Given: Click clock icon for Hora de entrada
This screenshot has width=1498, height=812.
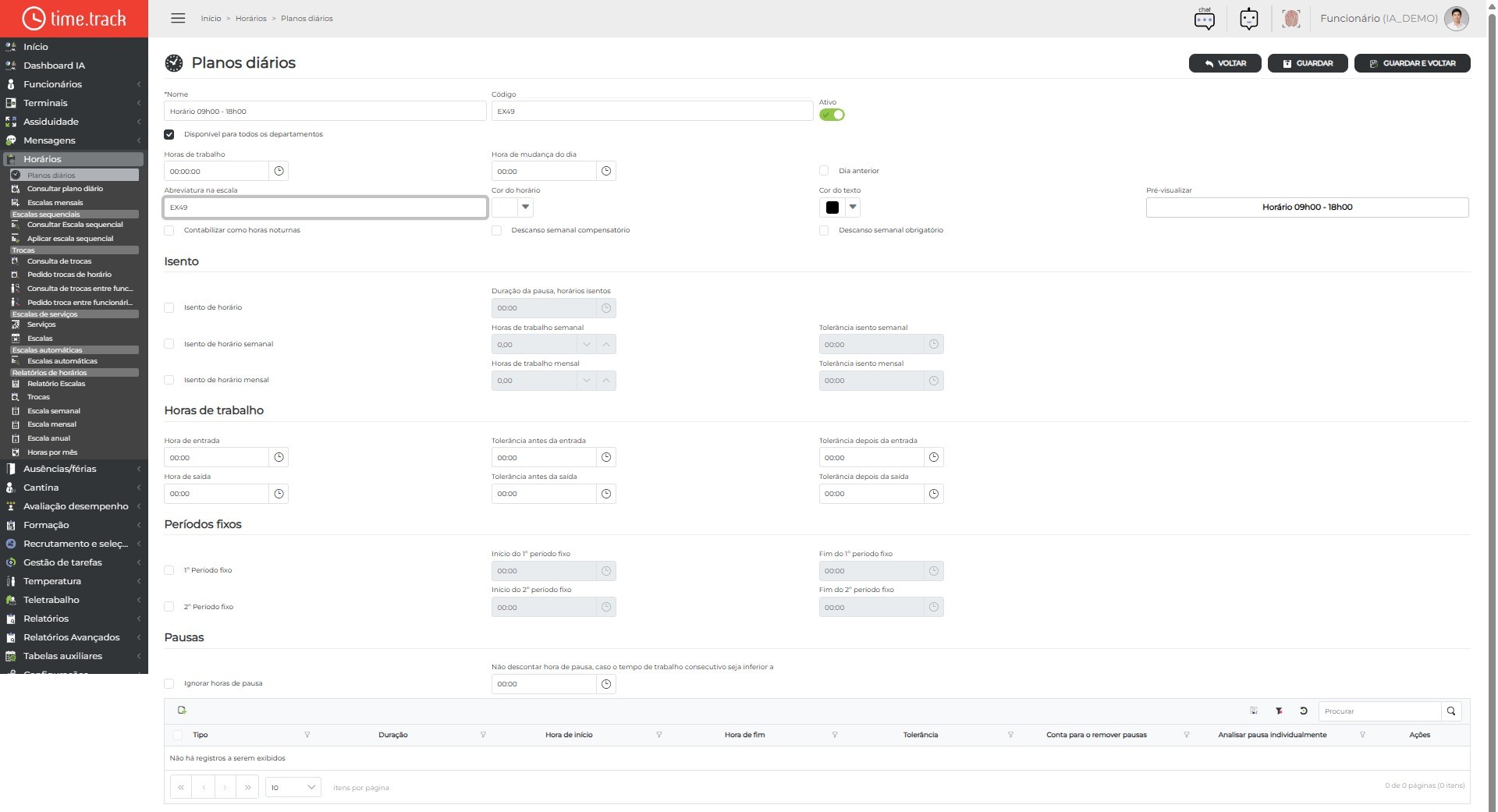Looking at the screenshot, I should 279,457.
